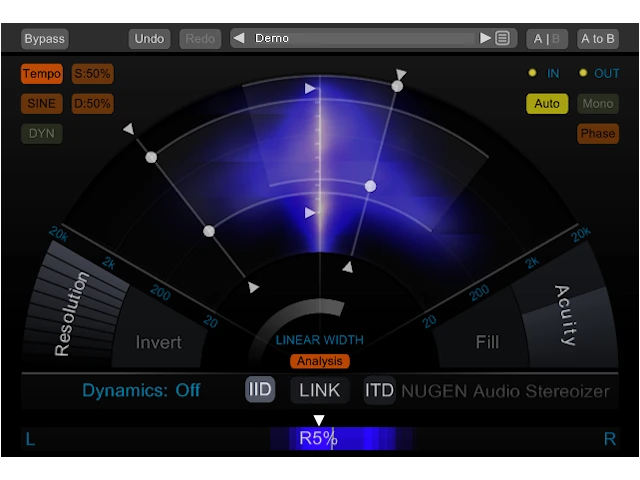Click the down arrow above top-right node
The image size is (640, 480).
[x=401, y=74]
